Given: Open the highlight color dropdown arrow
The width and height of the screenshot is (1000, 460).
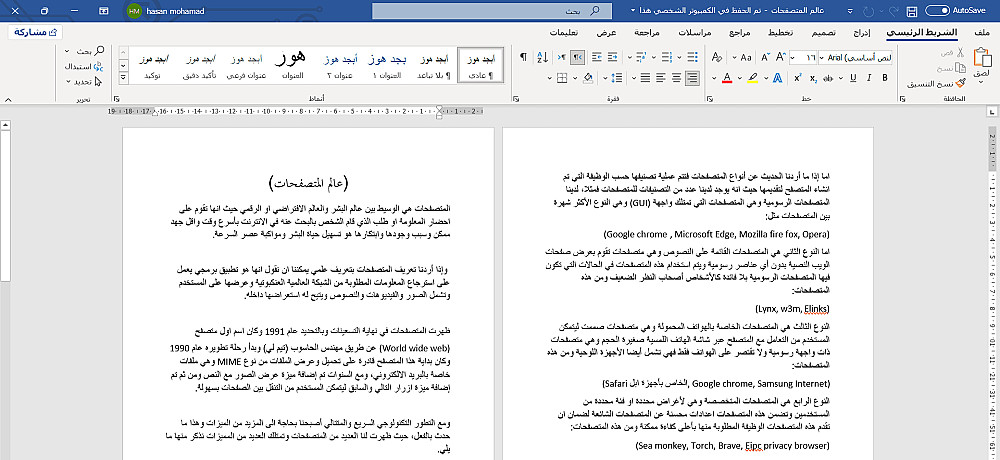Looking at the screenshot, I should click(740, 78).
